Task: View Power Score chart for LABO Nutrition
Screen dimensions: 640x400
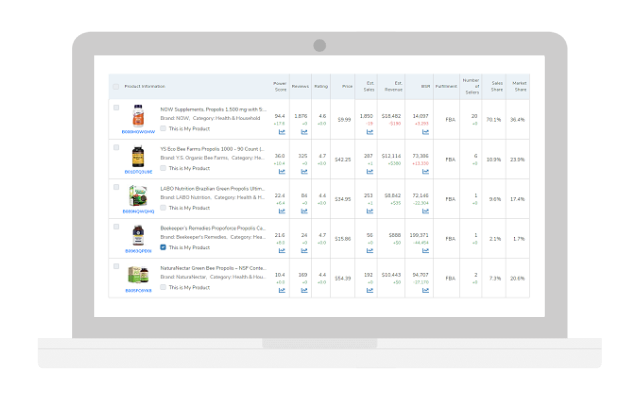Action: [x=279, y=211]
